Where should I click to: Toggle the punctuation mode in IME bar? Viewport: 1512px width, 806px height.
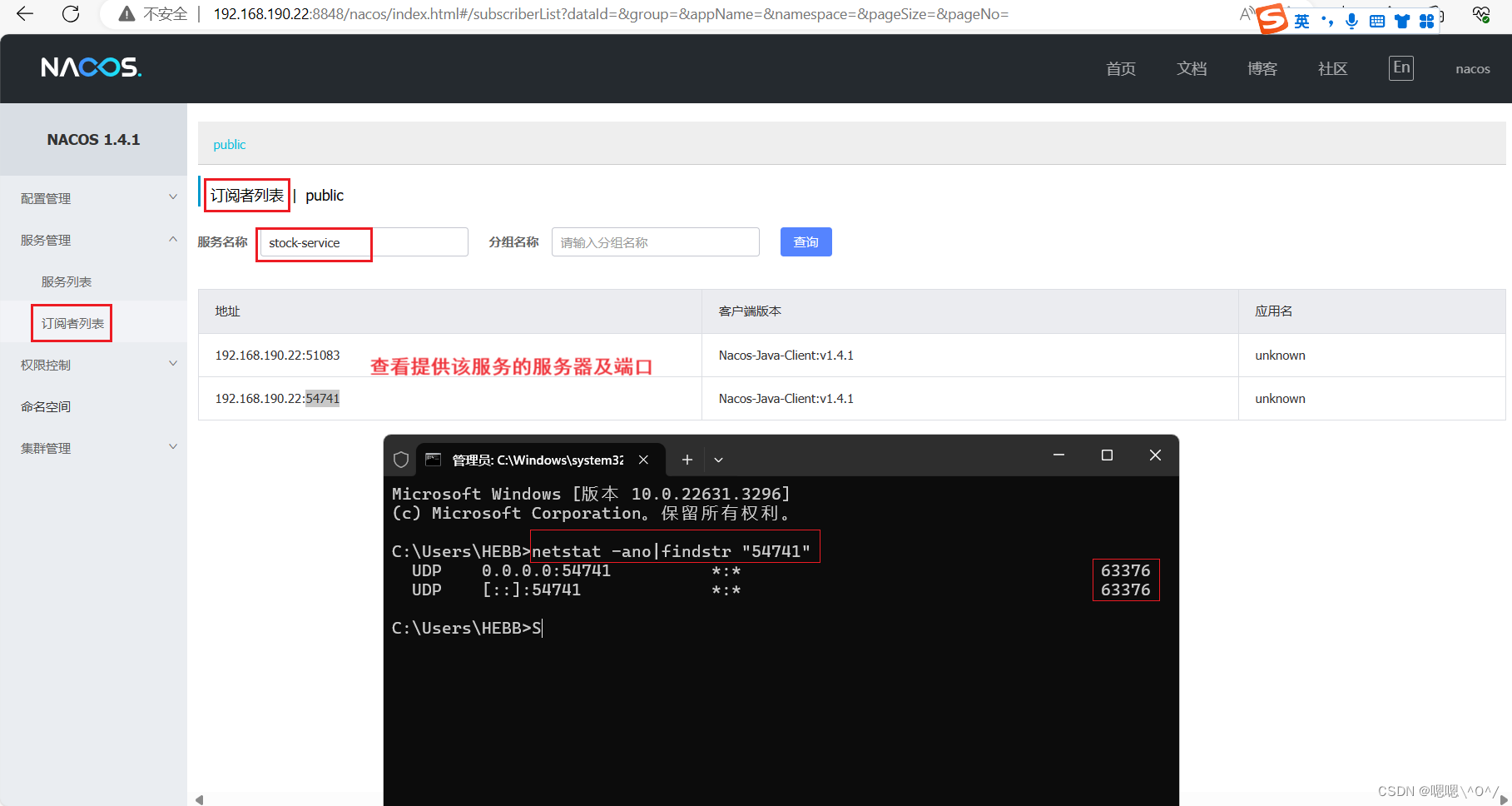1327,22
